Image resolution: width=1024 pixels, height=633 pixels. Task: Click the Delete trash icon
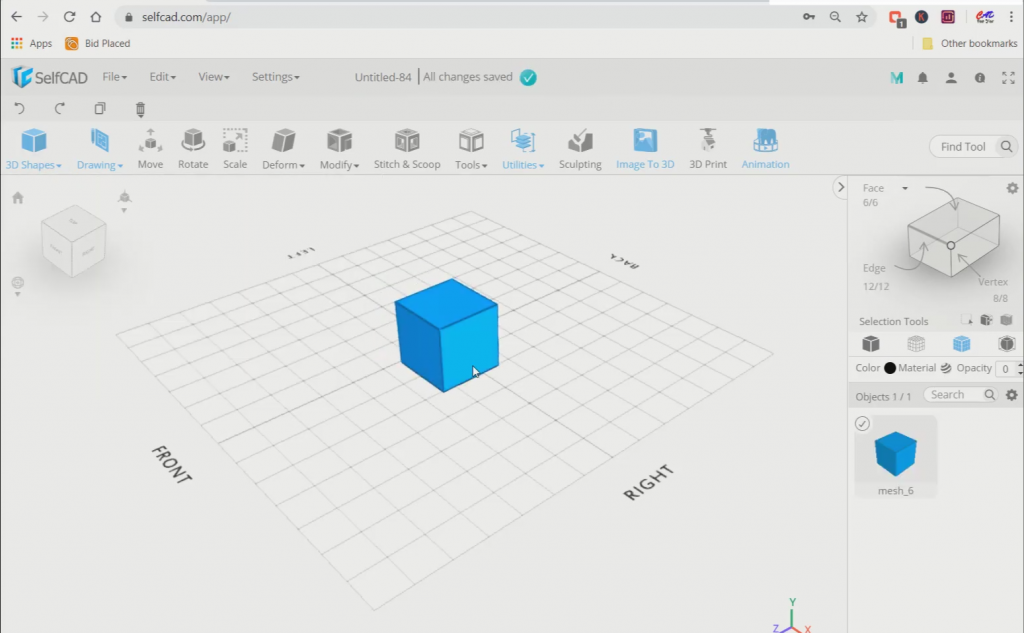click(140, 109)
